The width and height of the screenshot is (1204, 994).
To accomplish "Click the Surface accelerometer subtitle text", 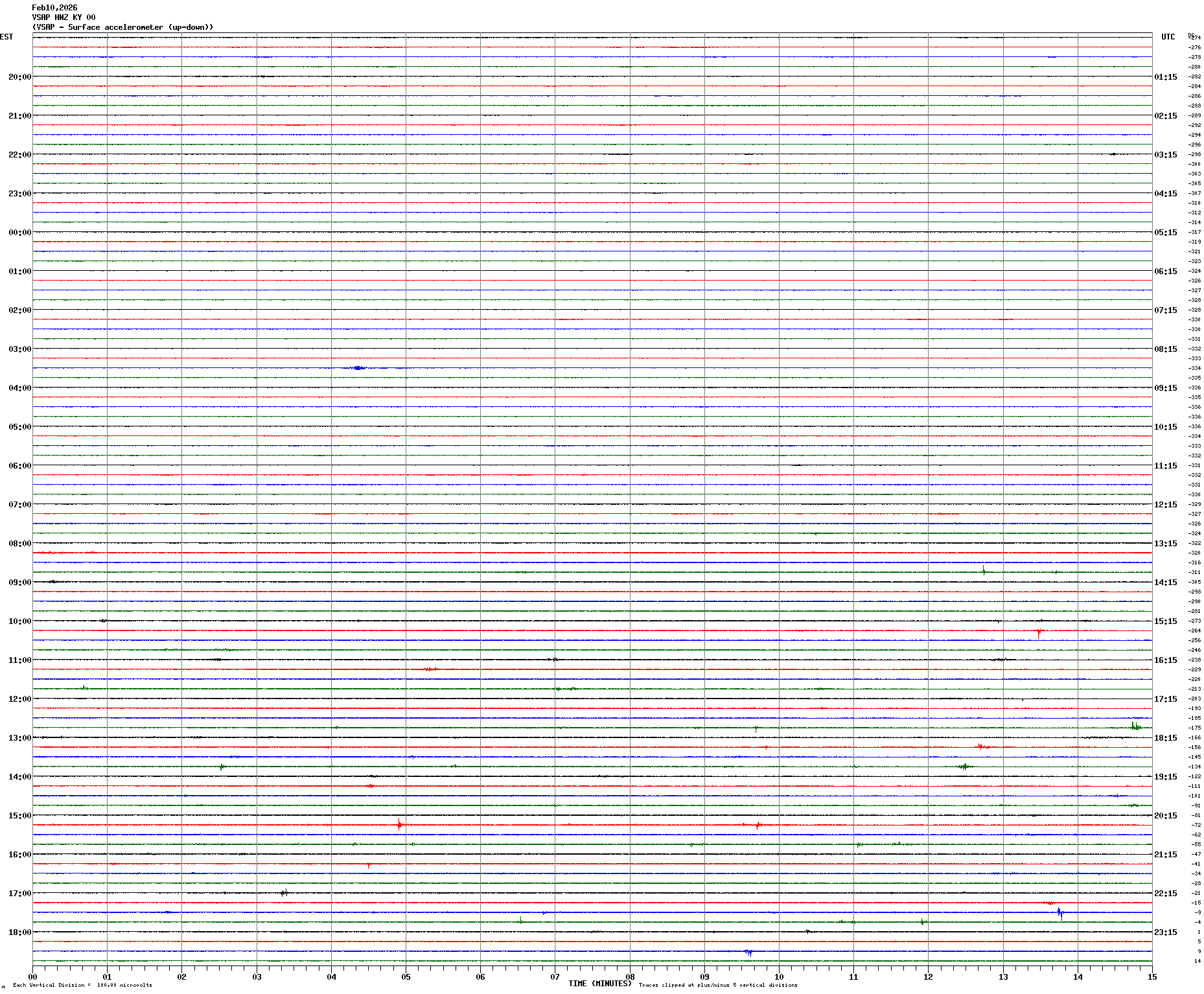I will click(122, 27).
